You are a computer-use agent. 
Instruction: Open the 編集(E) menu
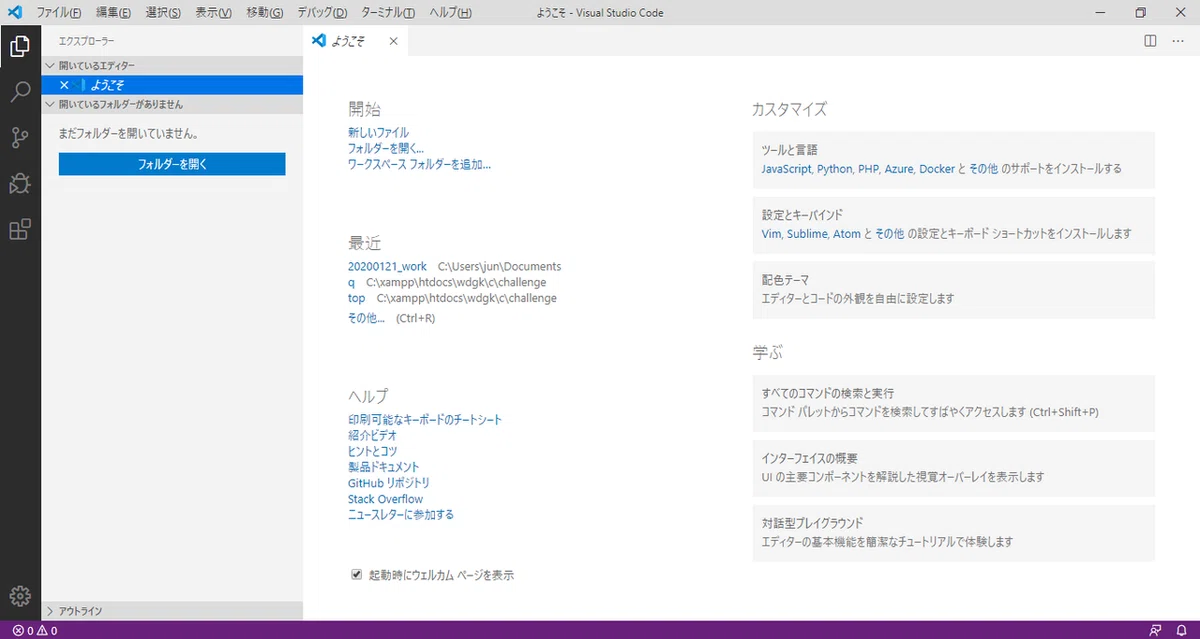pos(114,13)
